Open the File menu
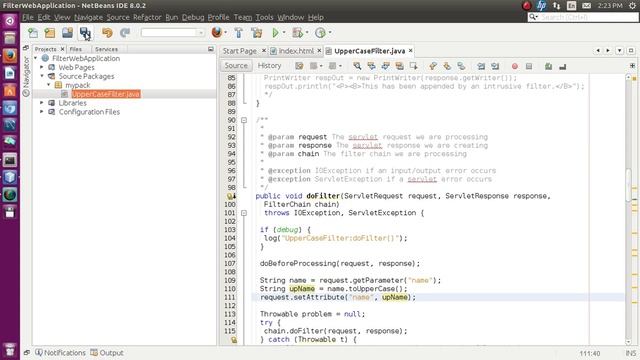640x360 pixels. click(28, 17)
